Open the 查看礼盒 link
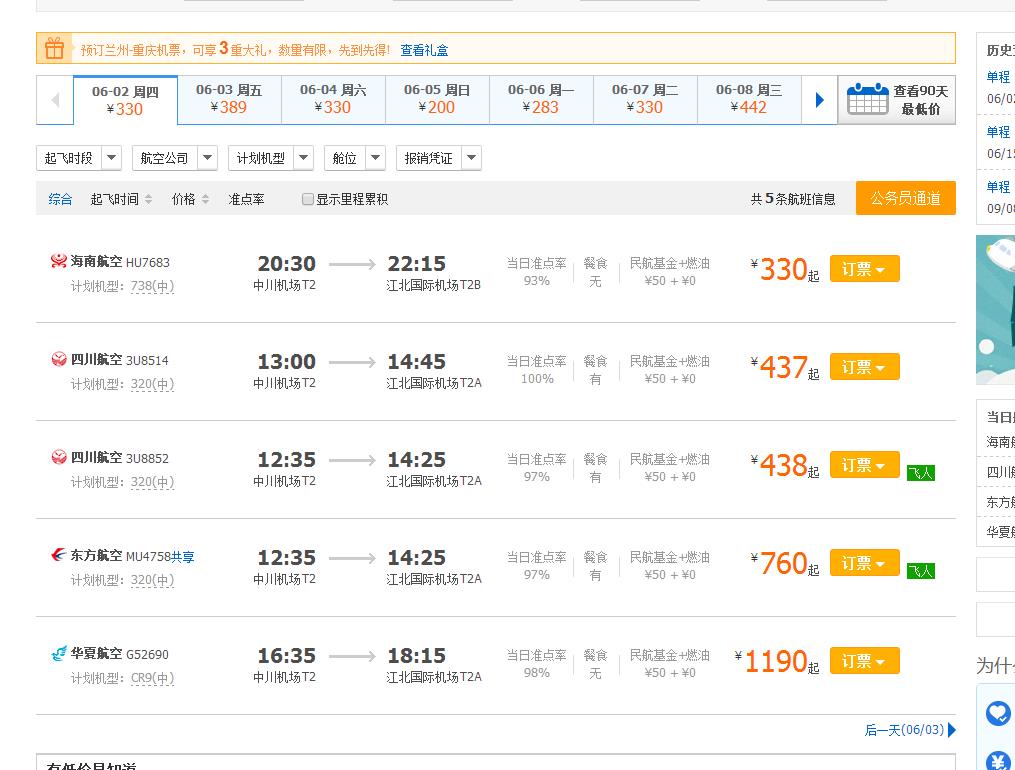Viewport: 1015px width, 770px height. coord(424,50)
